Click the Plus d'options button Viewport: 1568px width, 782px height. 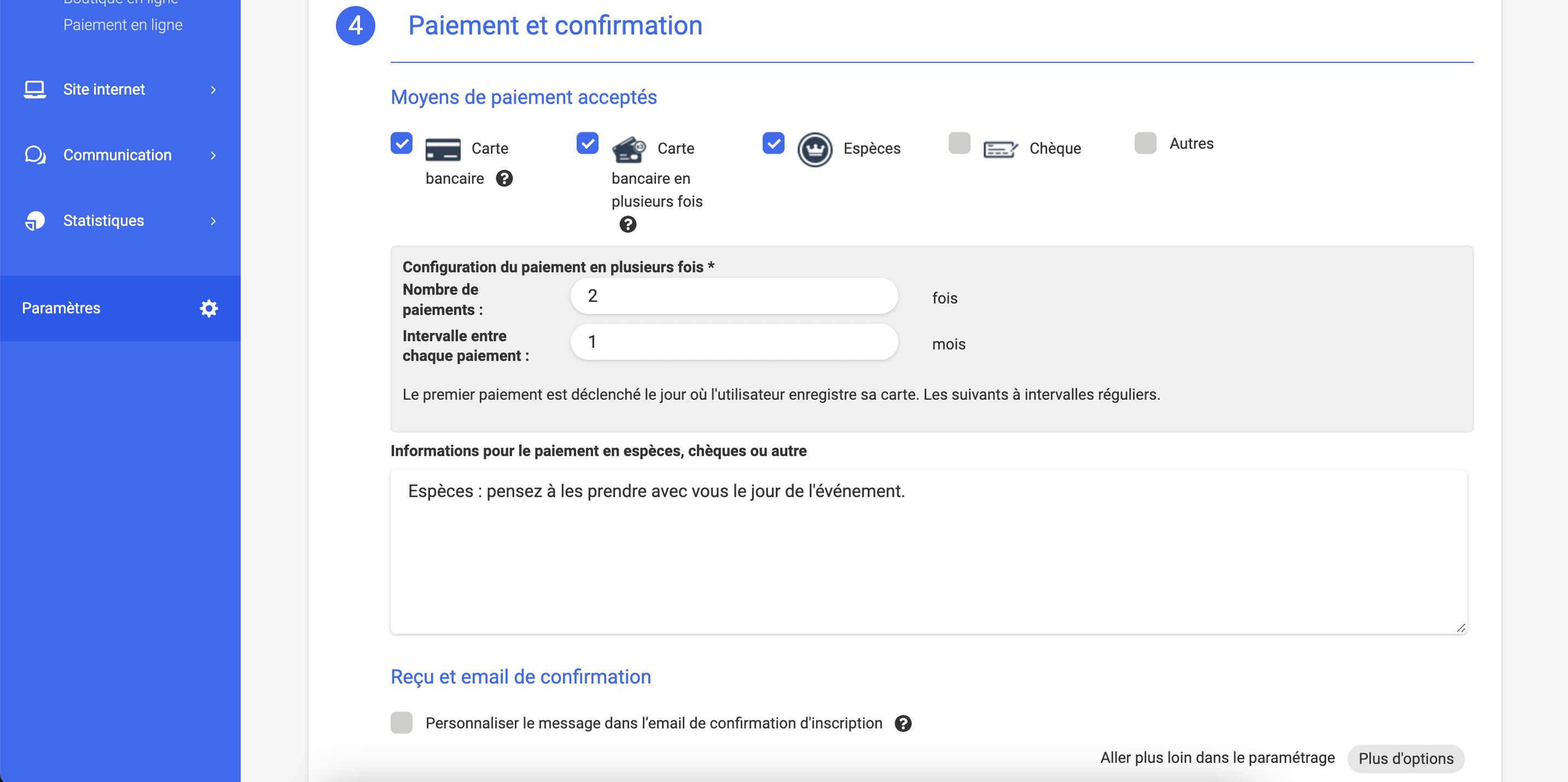(1406, 758)
